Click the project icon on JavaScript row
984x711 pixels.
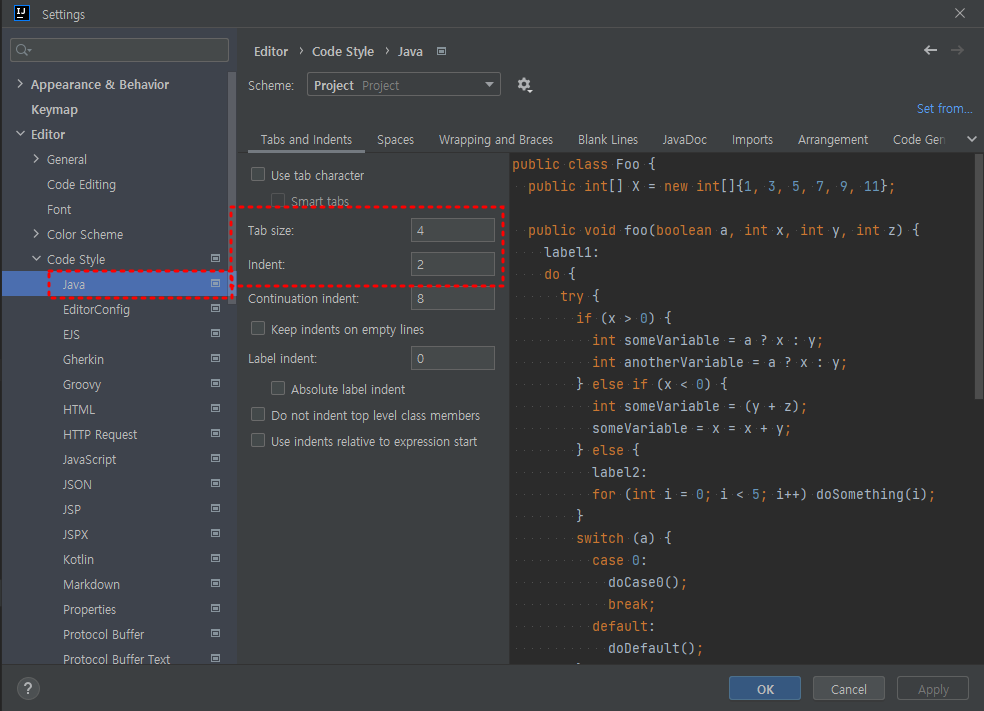(215, 459)
